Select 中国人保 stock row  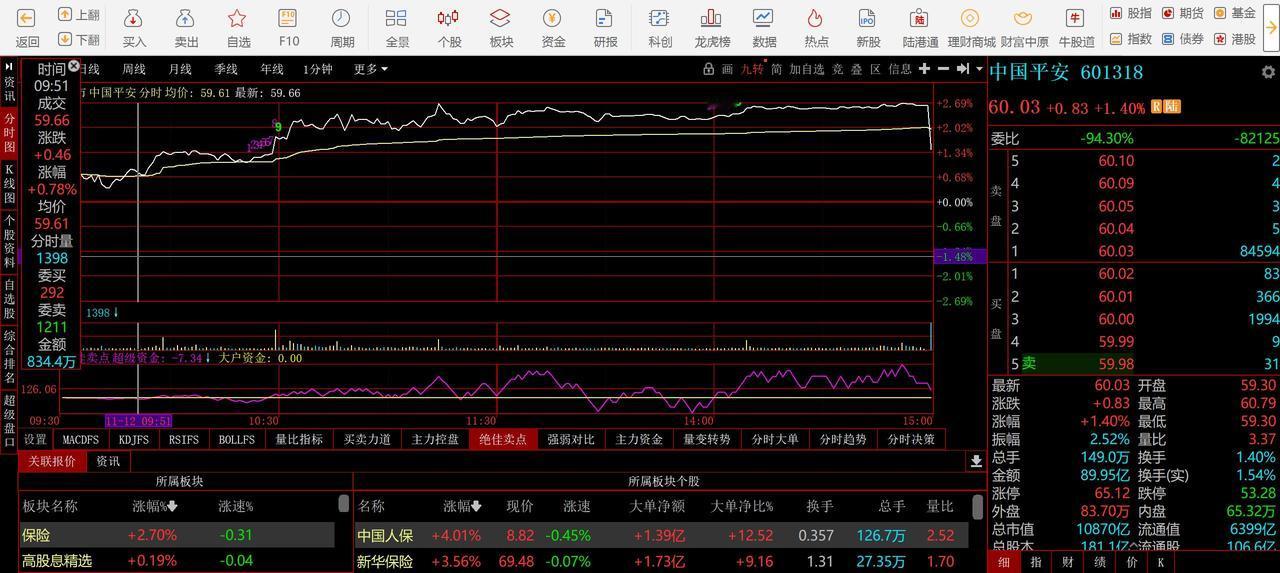[x=661, y=535]
